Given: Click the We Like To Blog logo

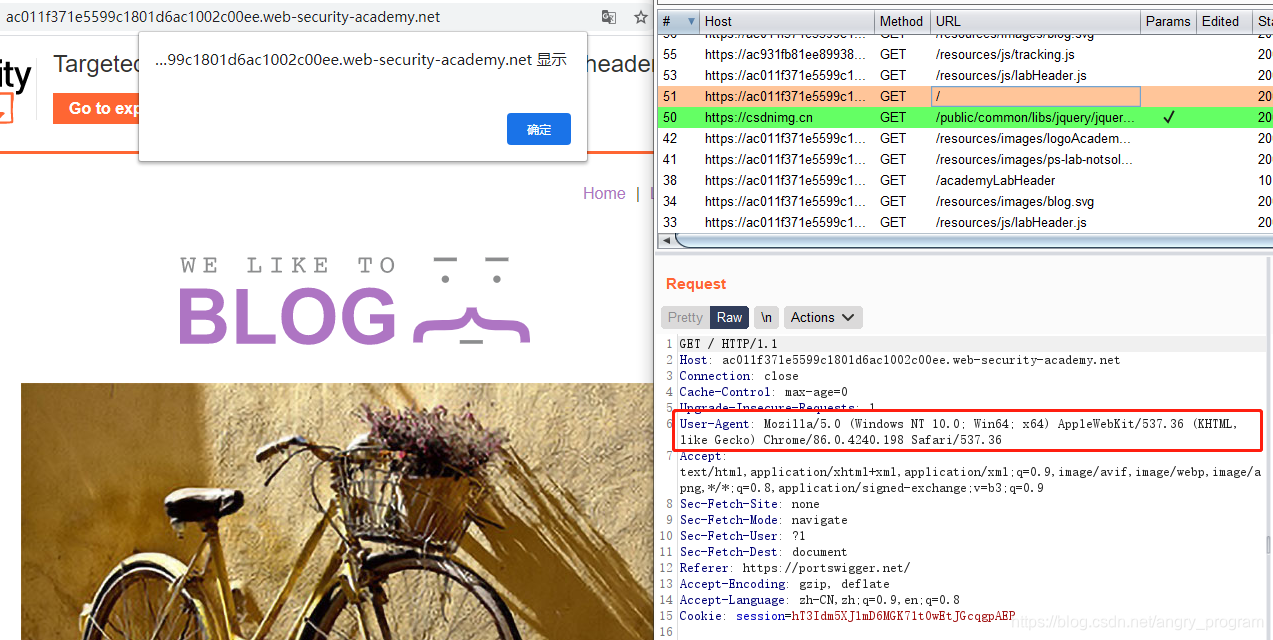Looking at the screenshot, I should pyautogui.click(x=355, y=301).
